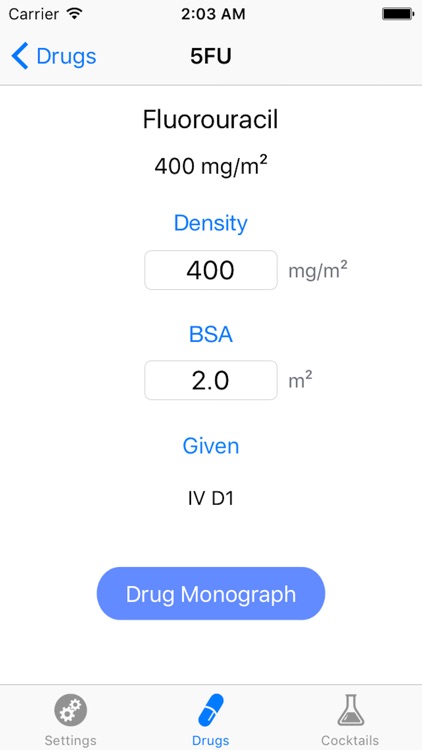The height and width of the screenshot is (750, 422).
Task: Open Settings gear icon in tab bar
Action: click(70, 710)
